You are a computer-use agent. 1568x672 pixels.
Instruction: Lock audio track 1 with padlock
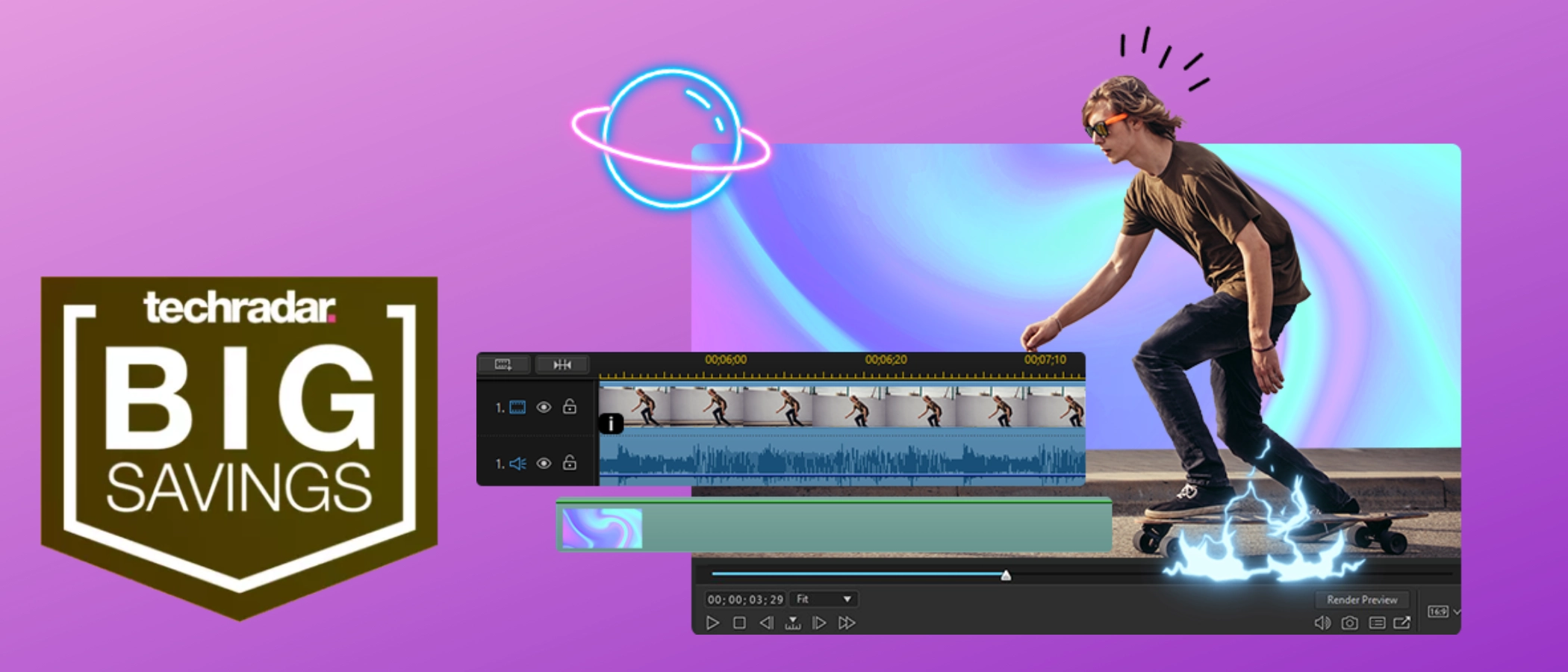(570, 463)
